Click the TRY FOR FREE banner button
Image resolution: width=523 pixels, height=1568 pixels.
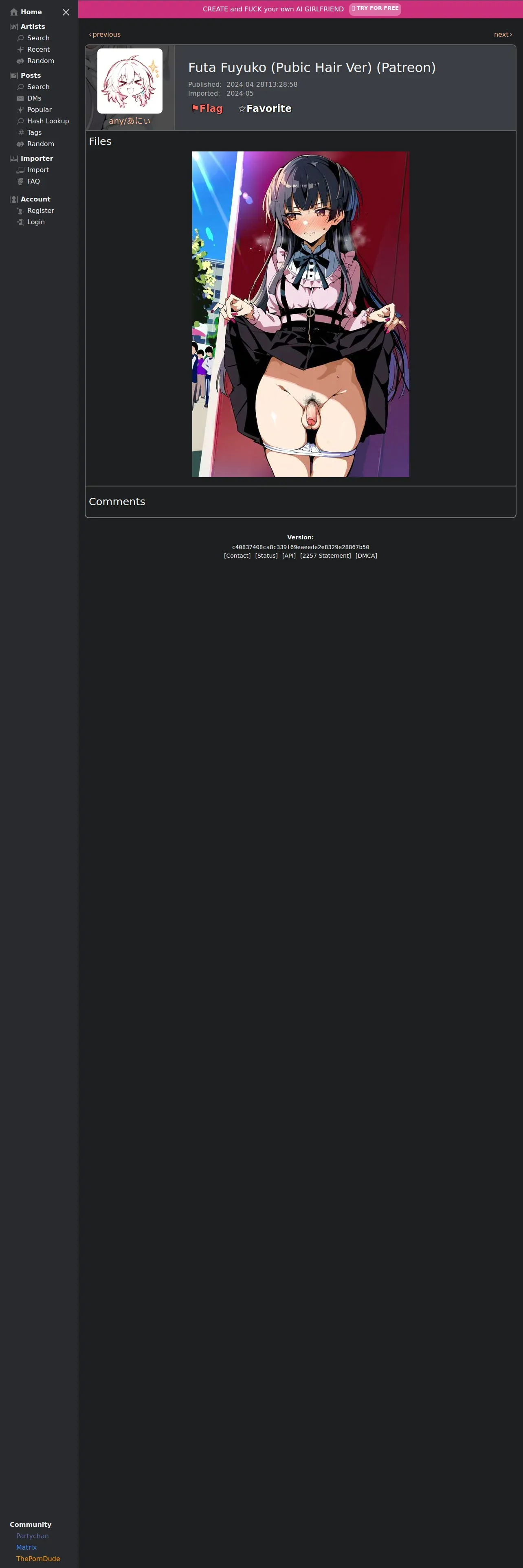(375, 9)
